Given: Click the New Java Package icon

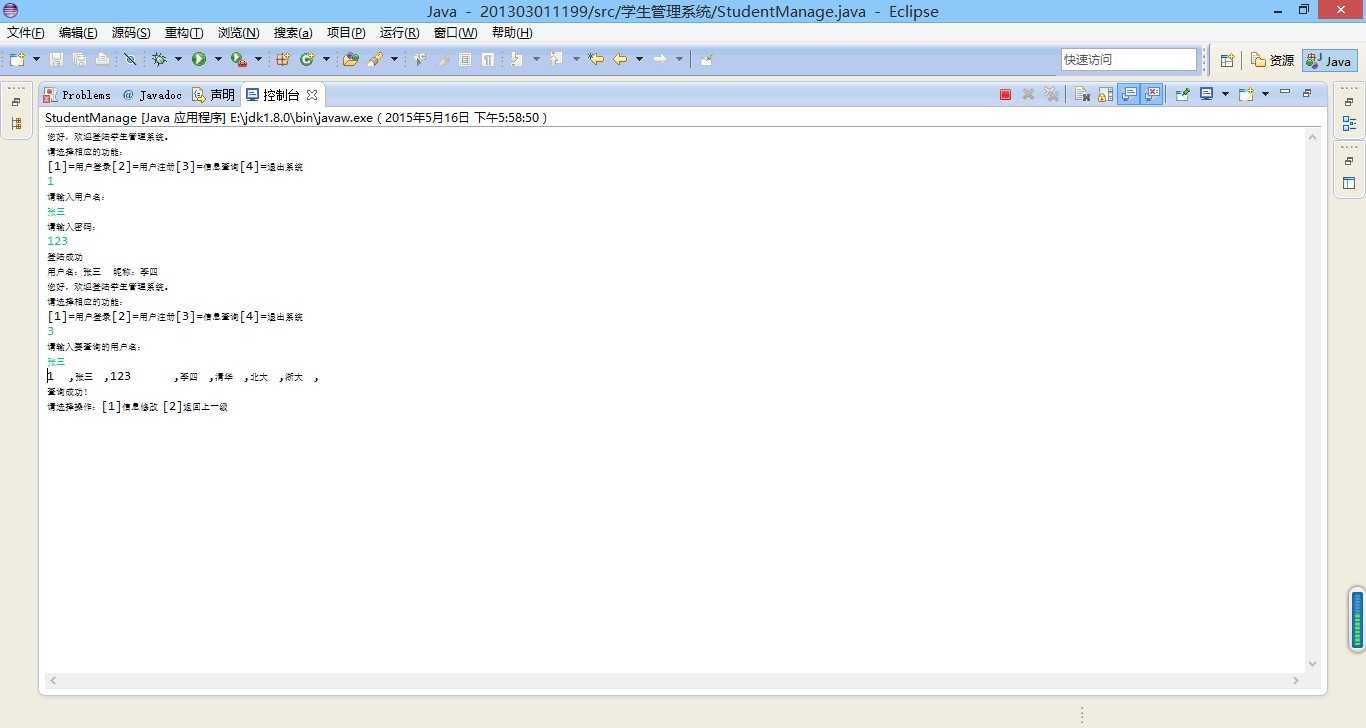Looking at the screenshot, I should 283,59.
